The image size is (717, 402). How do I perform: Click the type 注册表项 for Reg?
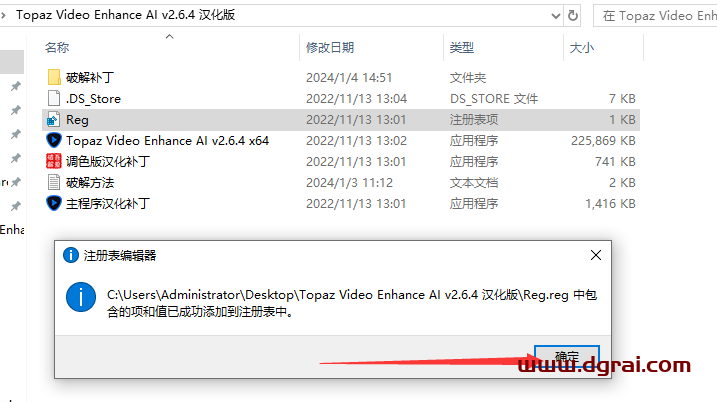(x=474, y=120)
